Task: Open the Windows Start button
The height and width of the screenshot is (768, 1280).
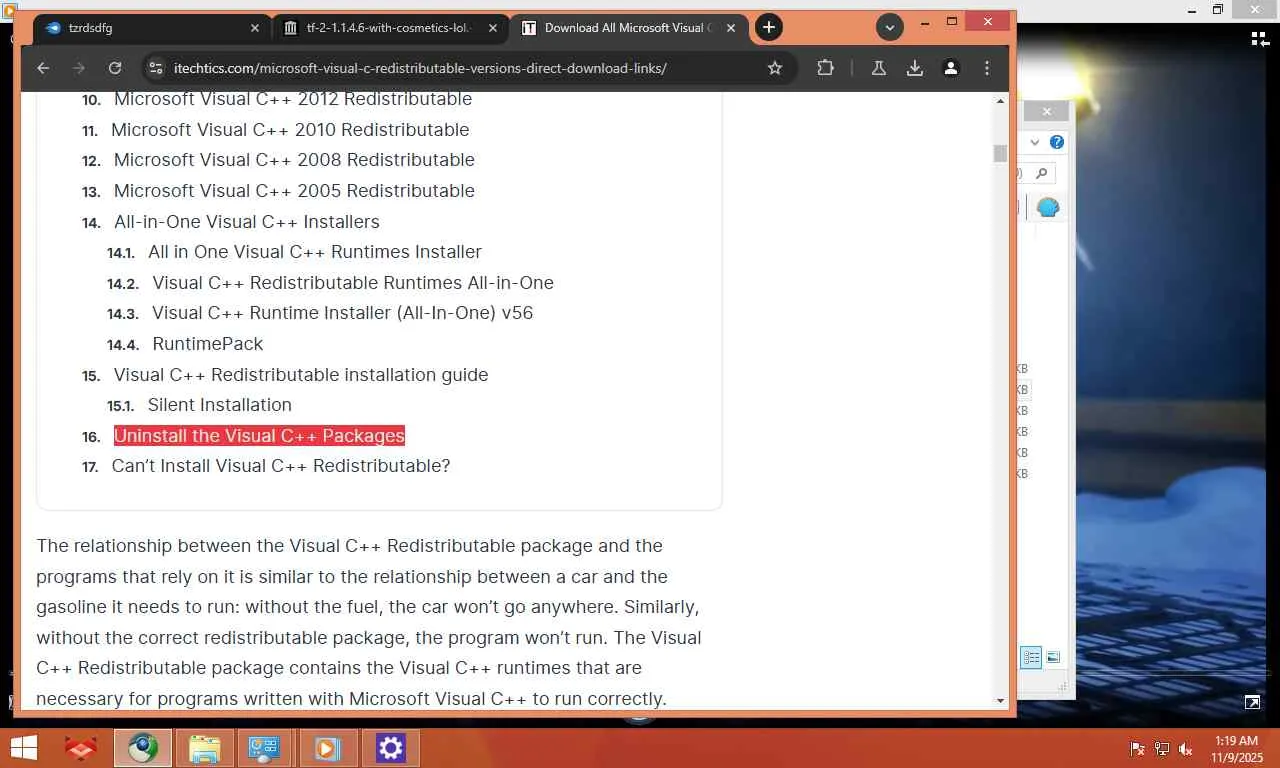Action: coord(23,748)
